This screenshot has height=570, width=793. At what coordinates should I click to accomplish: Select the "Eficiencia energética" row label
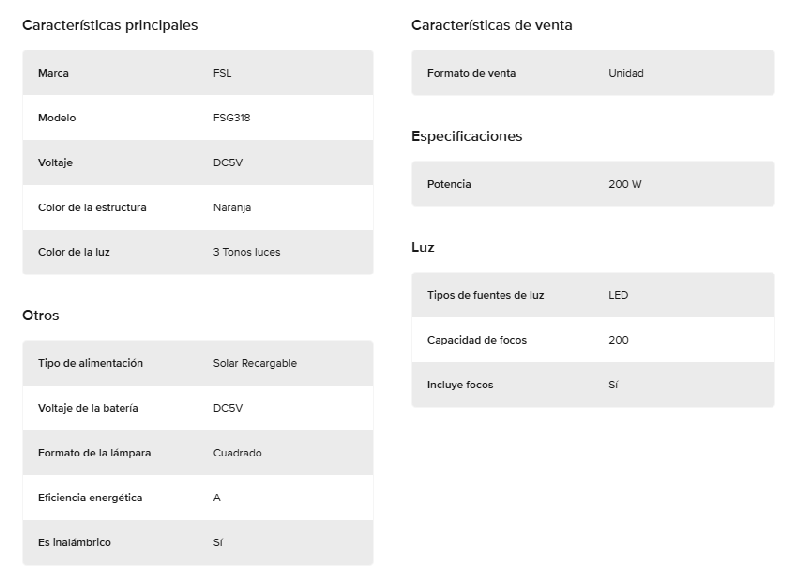tap(90, 497)
